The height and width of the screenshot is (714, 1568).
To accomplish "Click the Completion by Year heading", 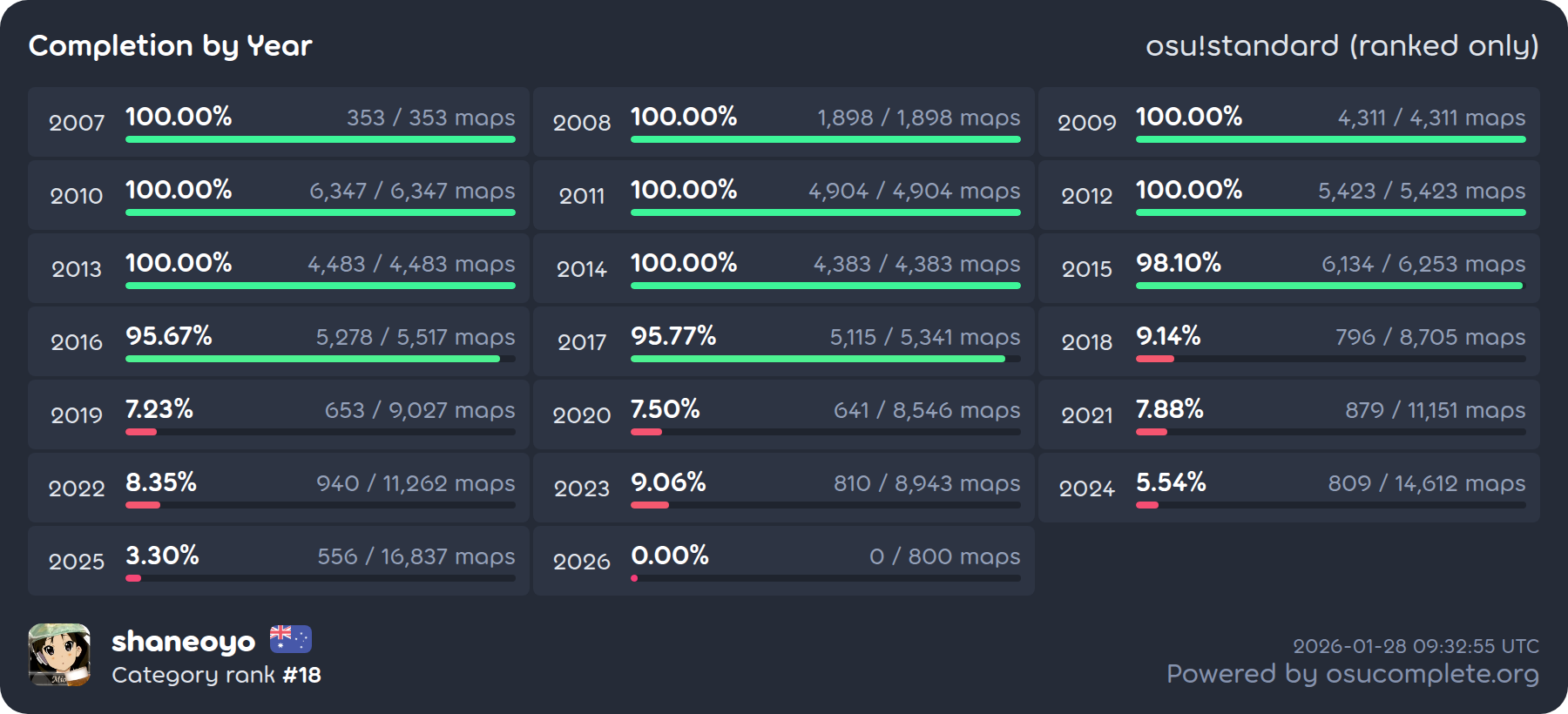I will (170, 45).
